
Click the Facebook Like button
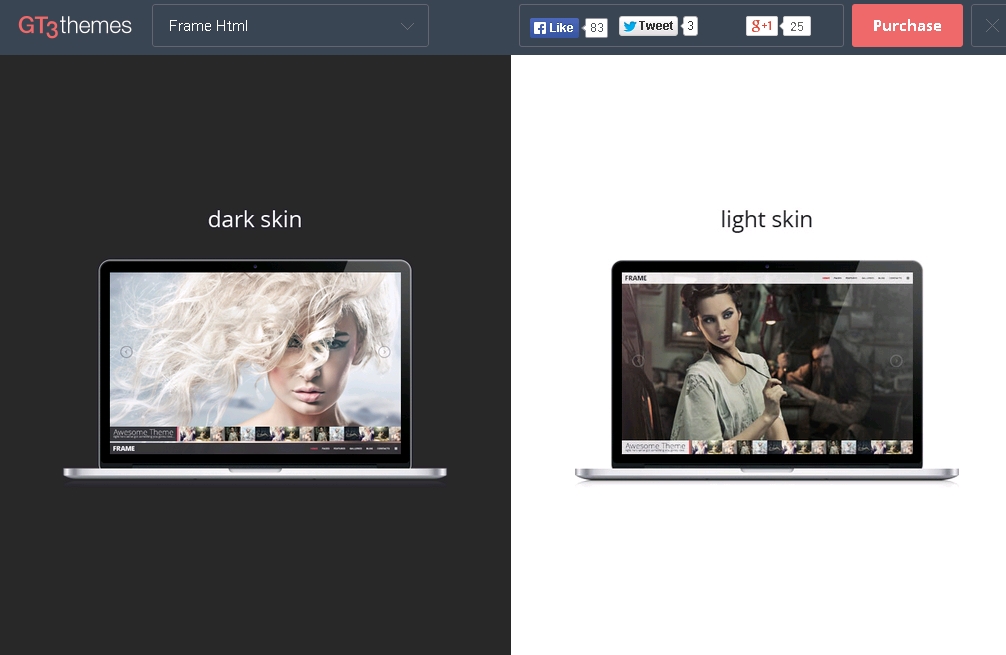[x=554, y=27]
